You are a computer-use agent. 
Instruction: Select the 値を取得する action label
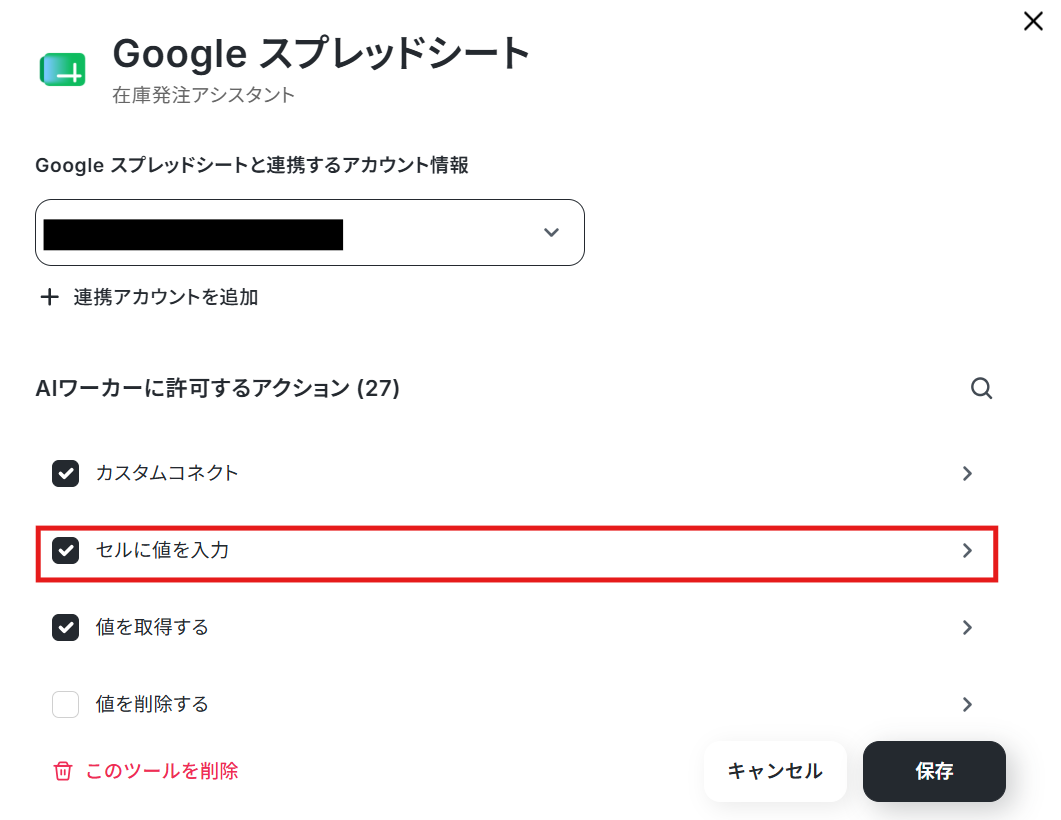(x=152, y=627)
